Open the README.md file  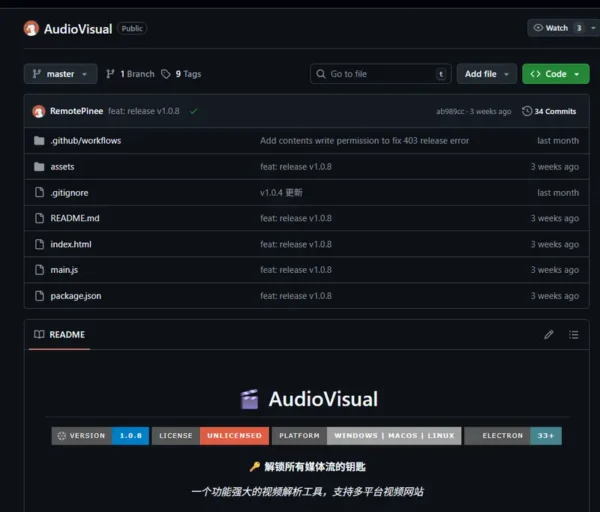click(x=75, y=218)
